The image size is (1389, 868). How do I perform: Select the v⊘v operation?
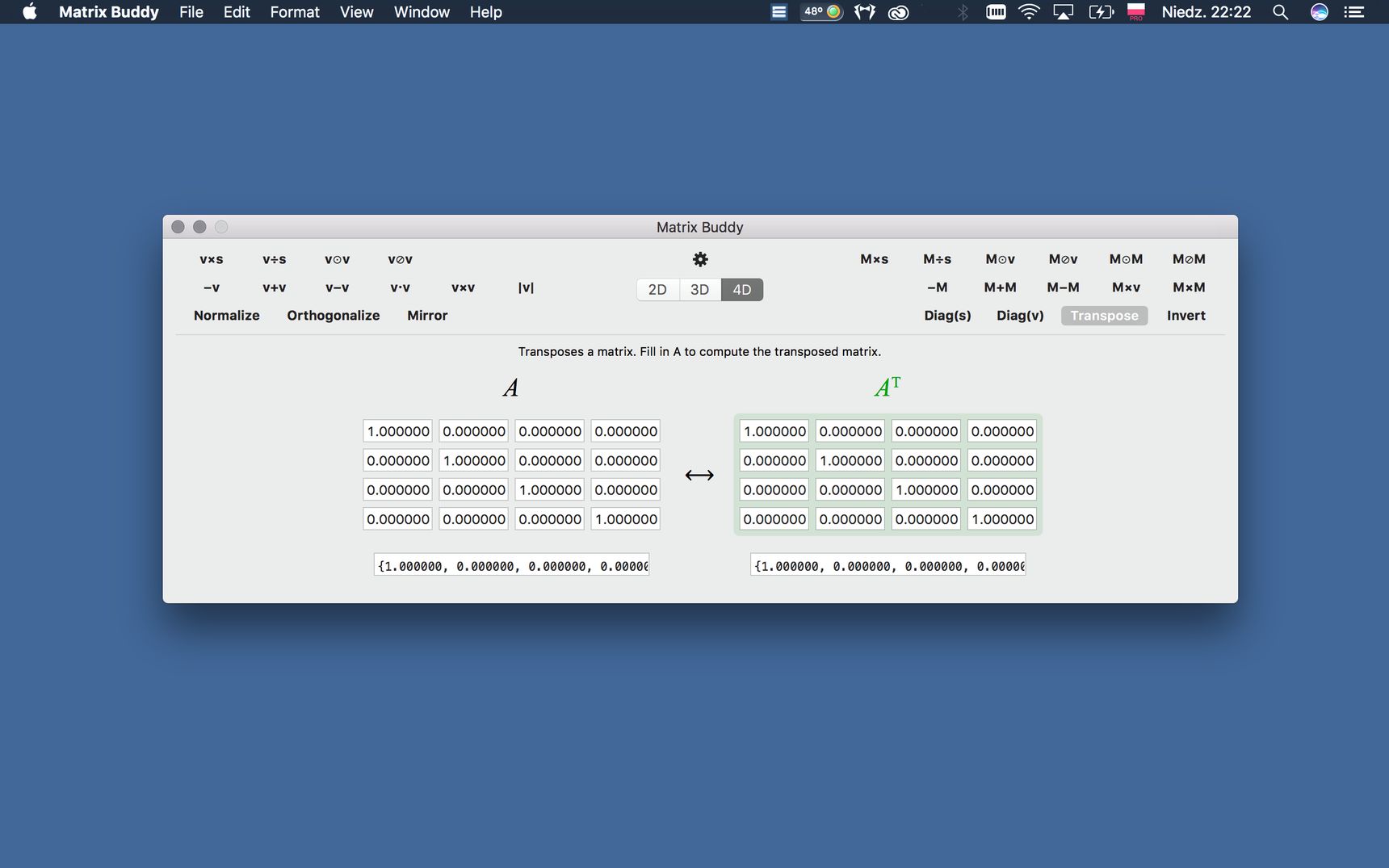401,259
